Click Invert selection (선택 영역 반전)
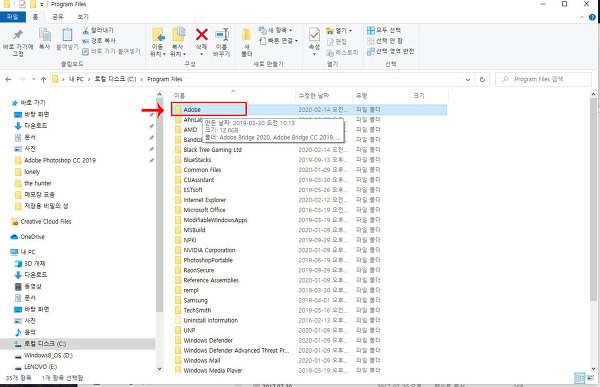This screenshot has height=387, width=600. pyautogui.click(x=390, y=51)
